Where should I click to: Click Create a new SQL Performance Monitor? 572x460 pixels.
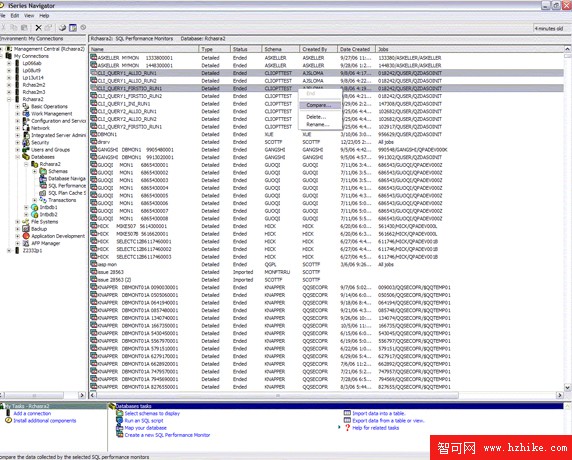pyautogui.click(x=167, y=435)
